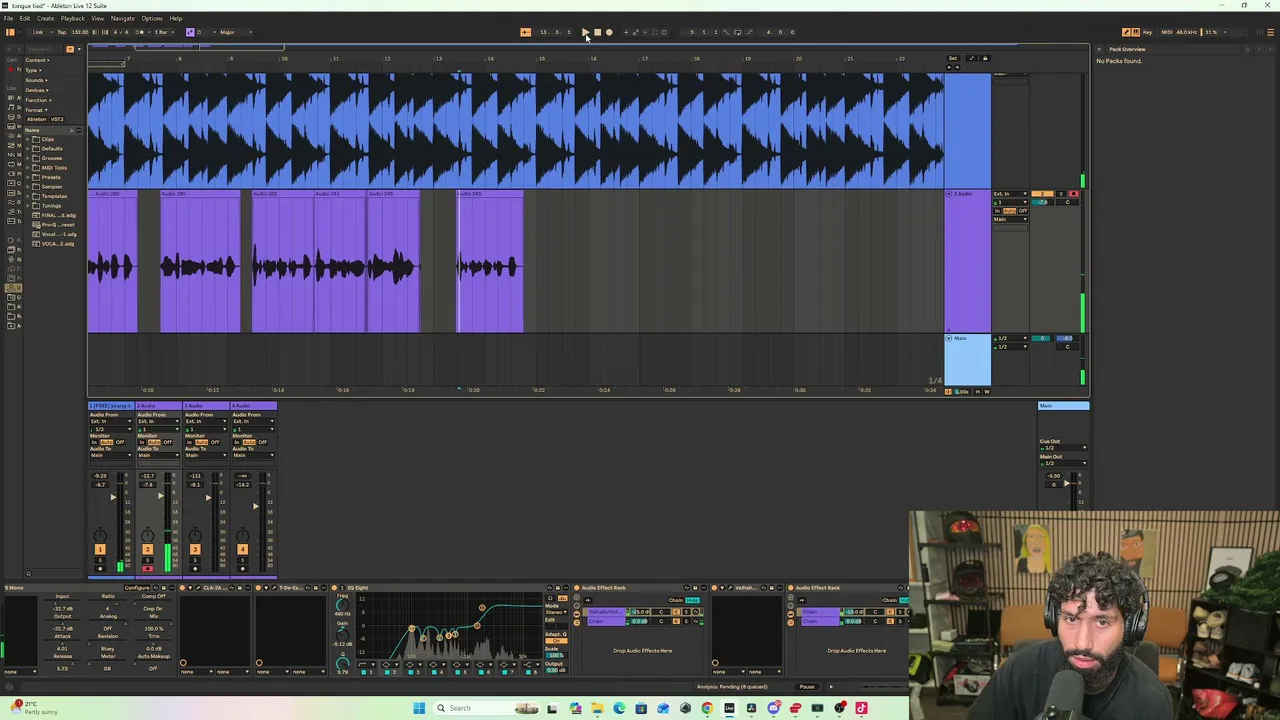This screenshot has width=1280, height=720.
Task: Toggle the lock envelopes icon
Action: pos(984,58)
